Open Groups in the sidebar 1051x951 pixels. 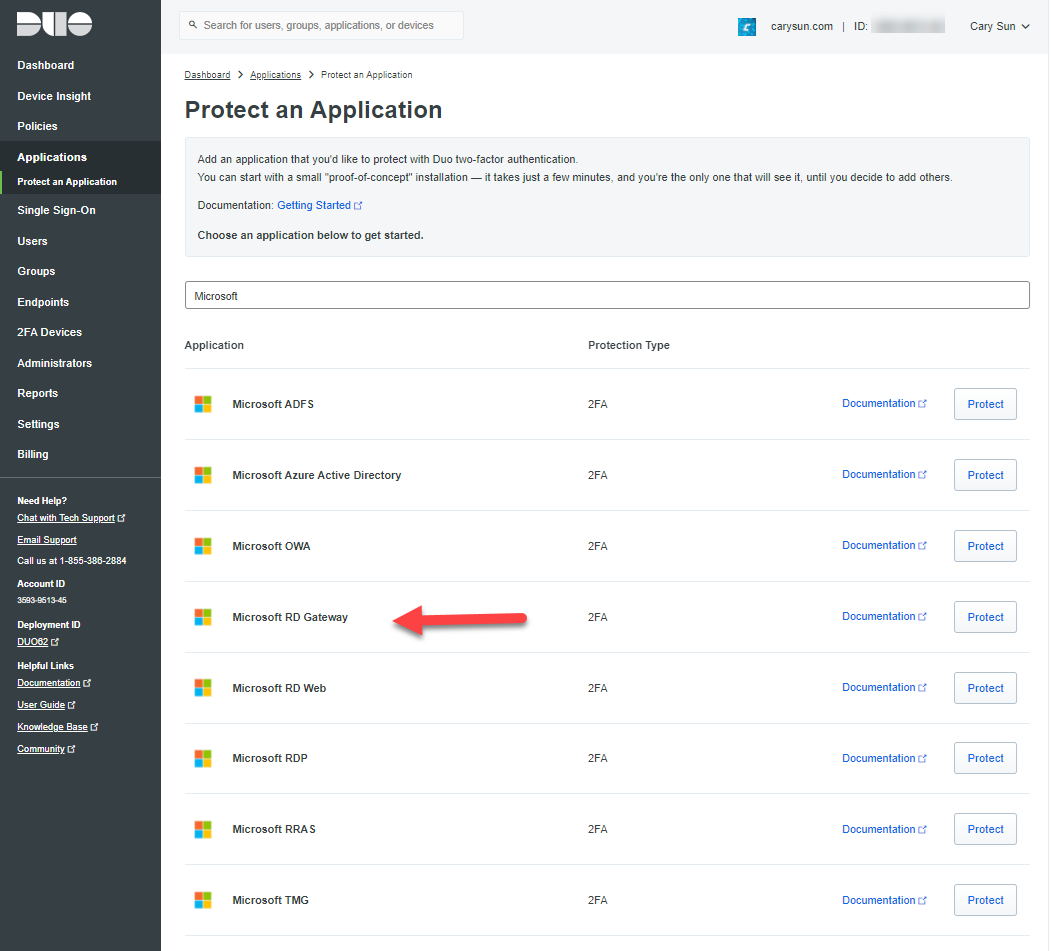click(x=36, y=271)
